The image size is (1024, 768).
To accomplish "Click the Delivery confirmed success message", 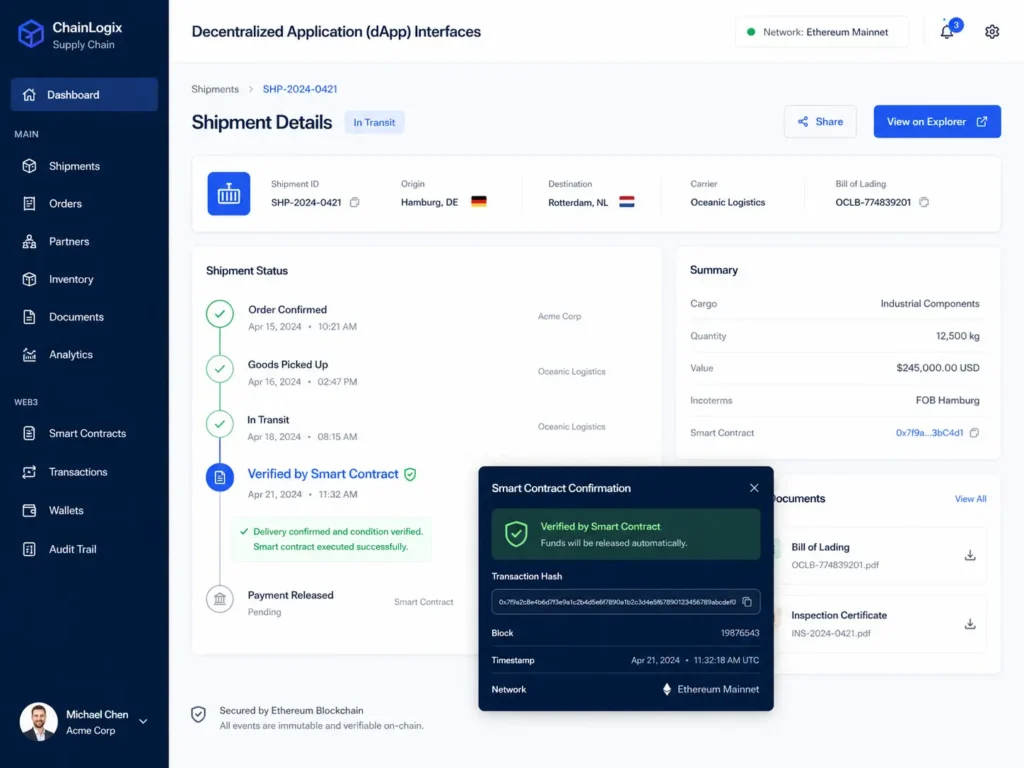I will 331,539.
